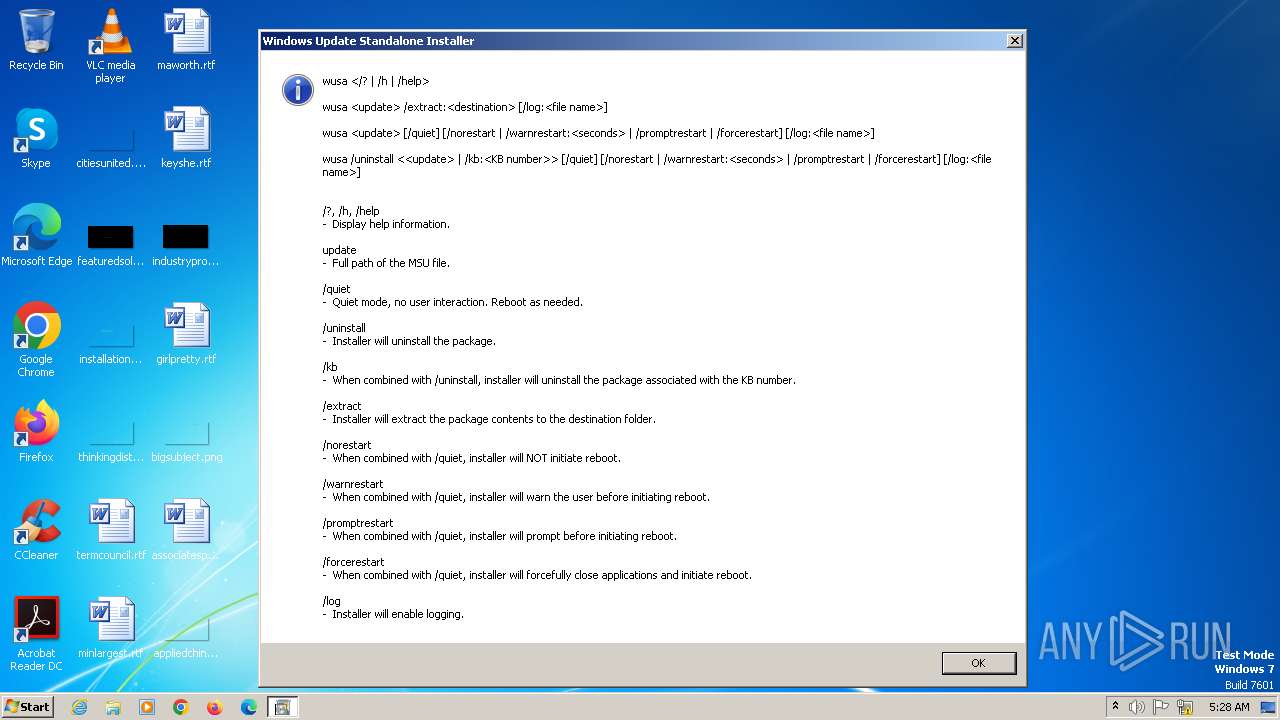Select the termcouncil.rtf desktop file

(111, 530)
